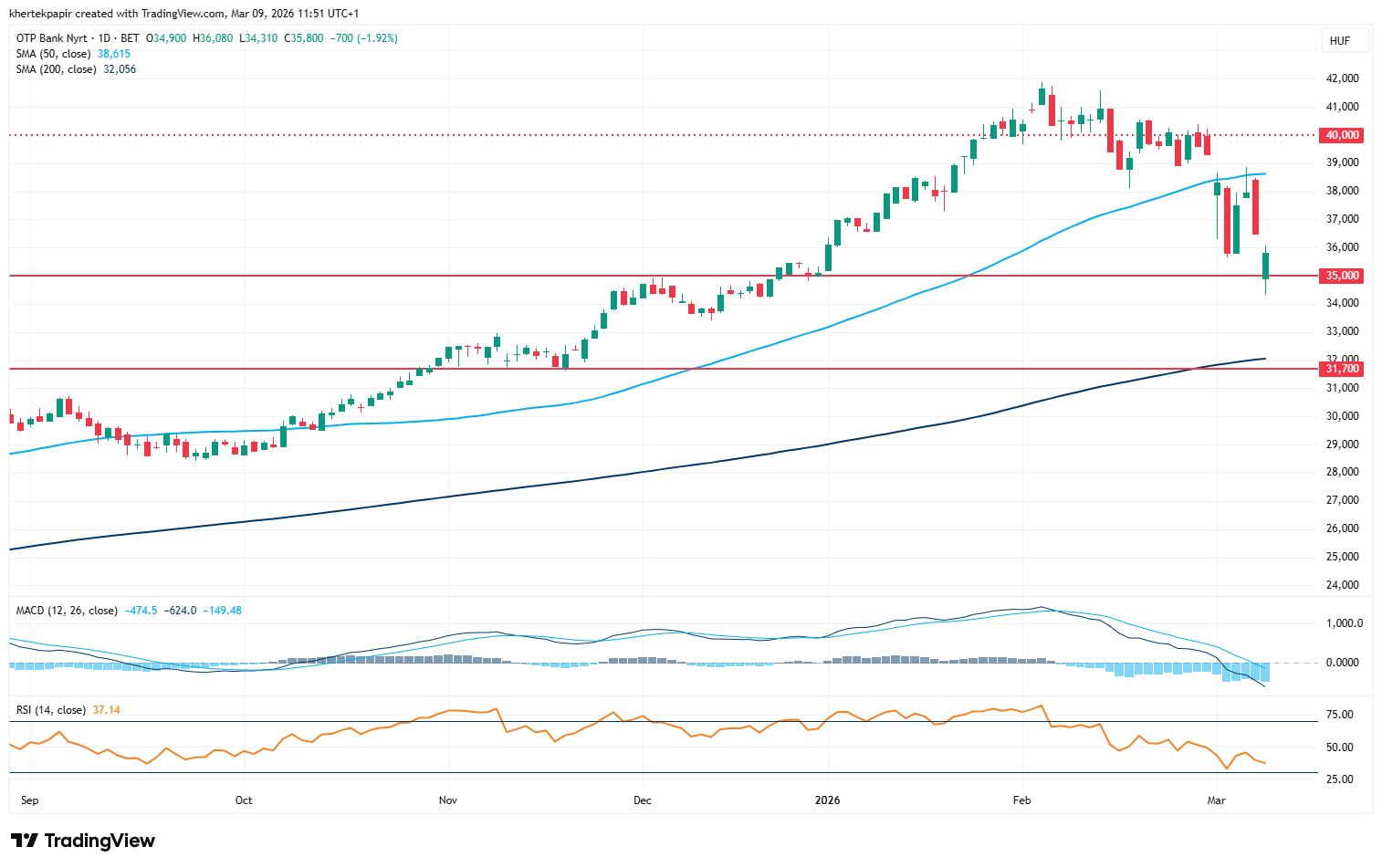Click the MACD (12, 26, close) legend
The width and height of the screenshot is (1382, 868).
pos(67,611)
